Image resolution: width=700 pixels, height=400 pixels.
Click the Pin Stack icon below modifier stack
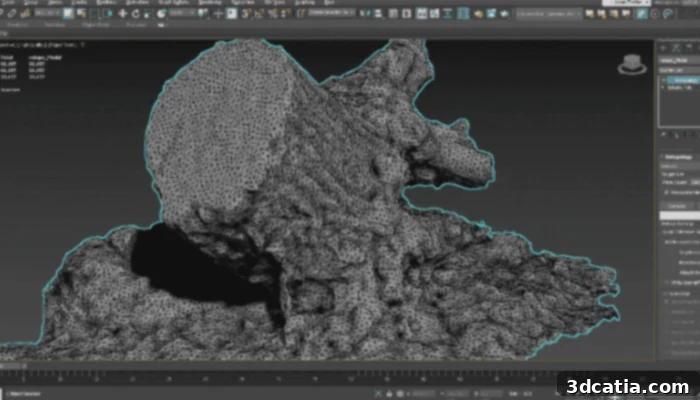click(663, 134)
